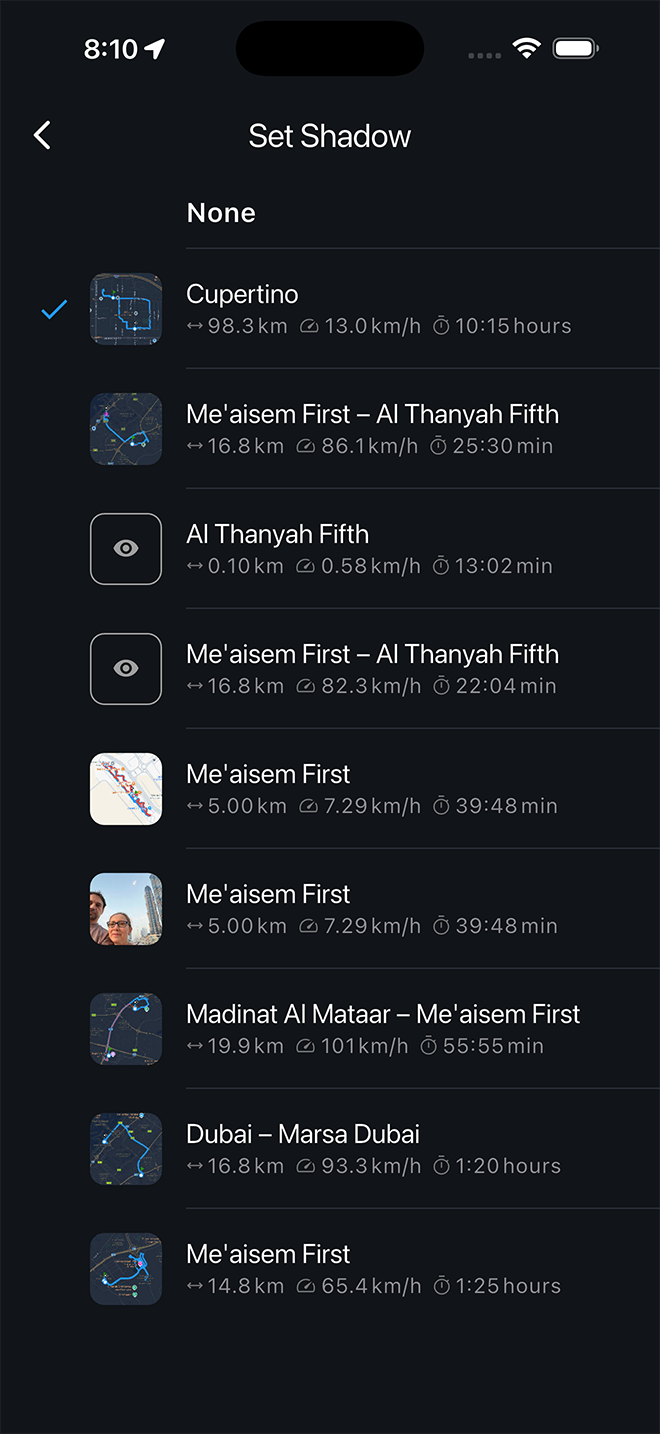Tap the battery indicator icon
Viewport: 660px width, 1434px height.
coord(575,48)
